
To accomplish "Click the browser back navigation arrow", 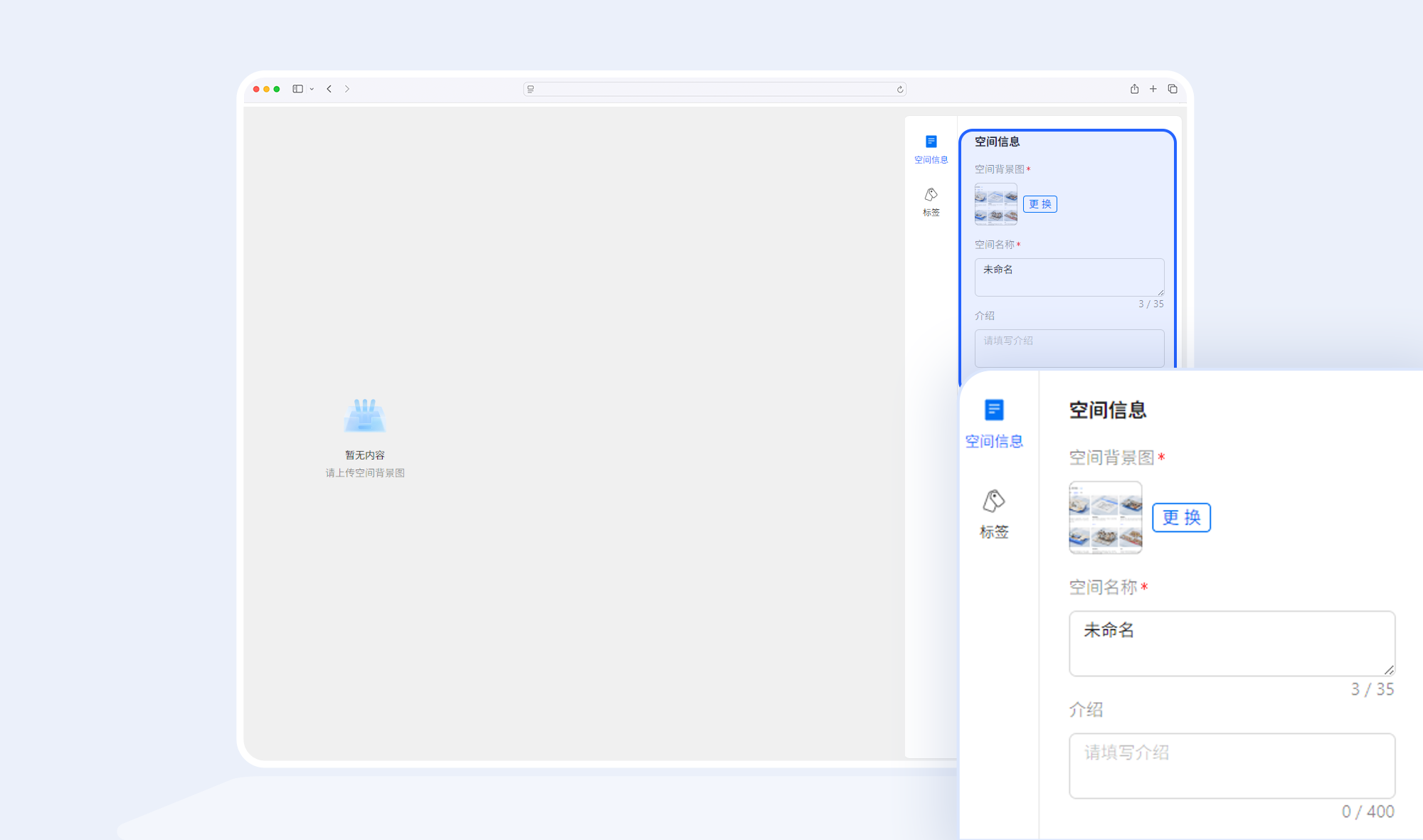I will click(329, 89).
